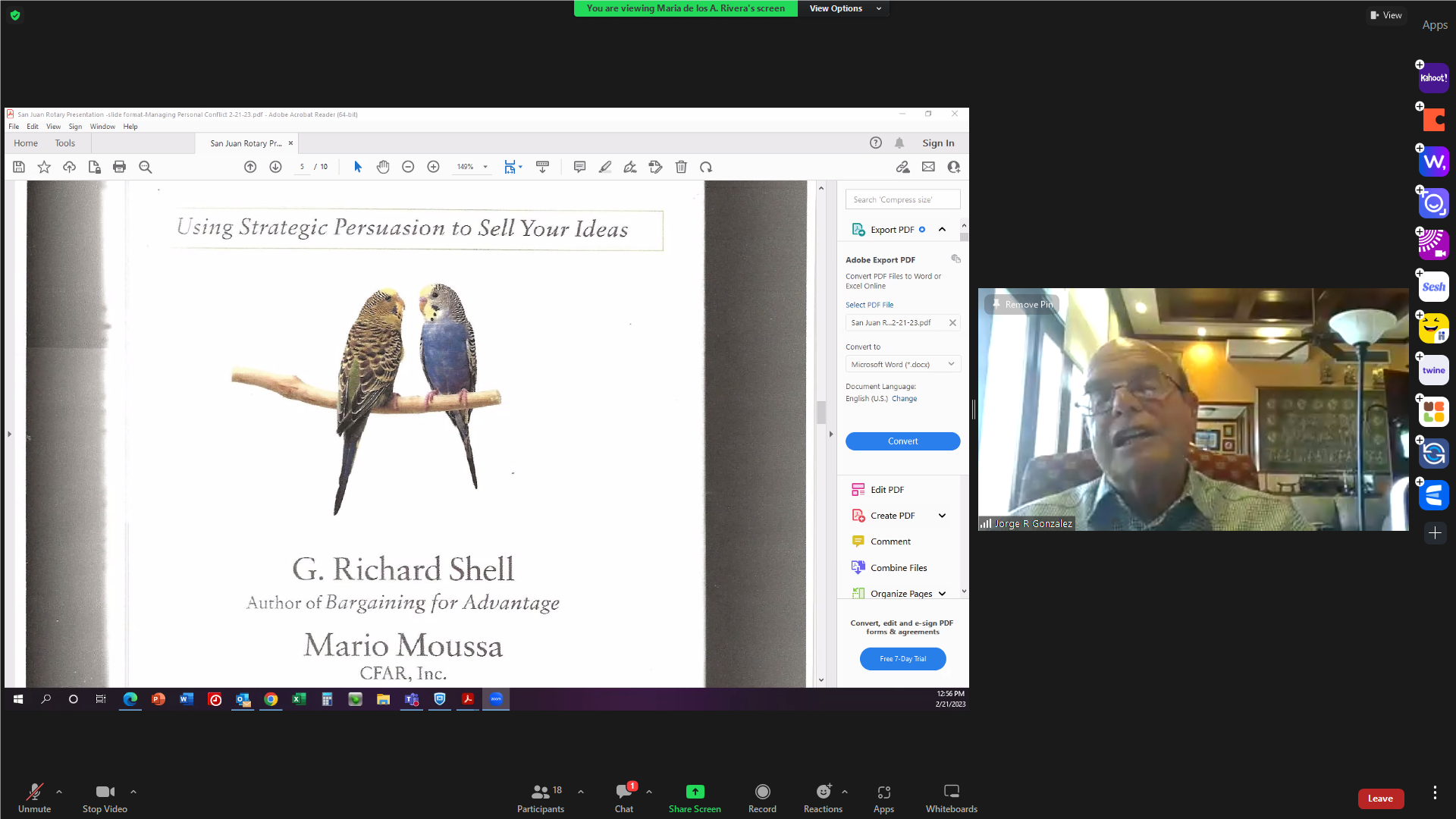This screenshot has width=1456, height=819.
Task: Go to previous page with up arrow
Action: [x=250, y=167]
